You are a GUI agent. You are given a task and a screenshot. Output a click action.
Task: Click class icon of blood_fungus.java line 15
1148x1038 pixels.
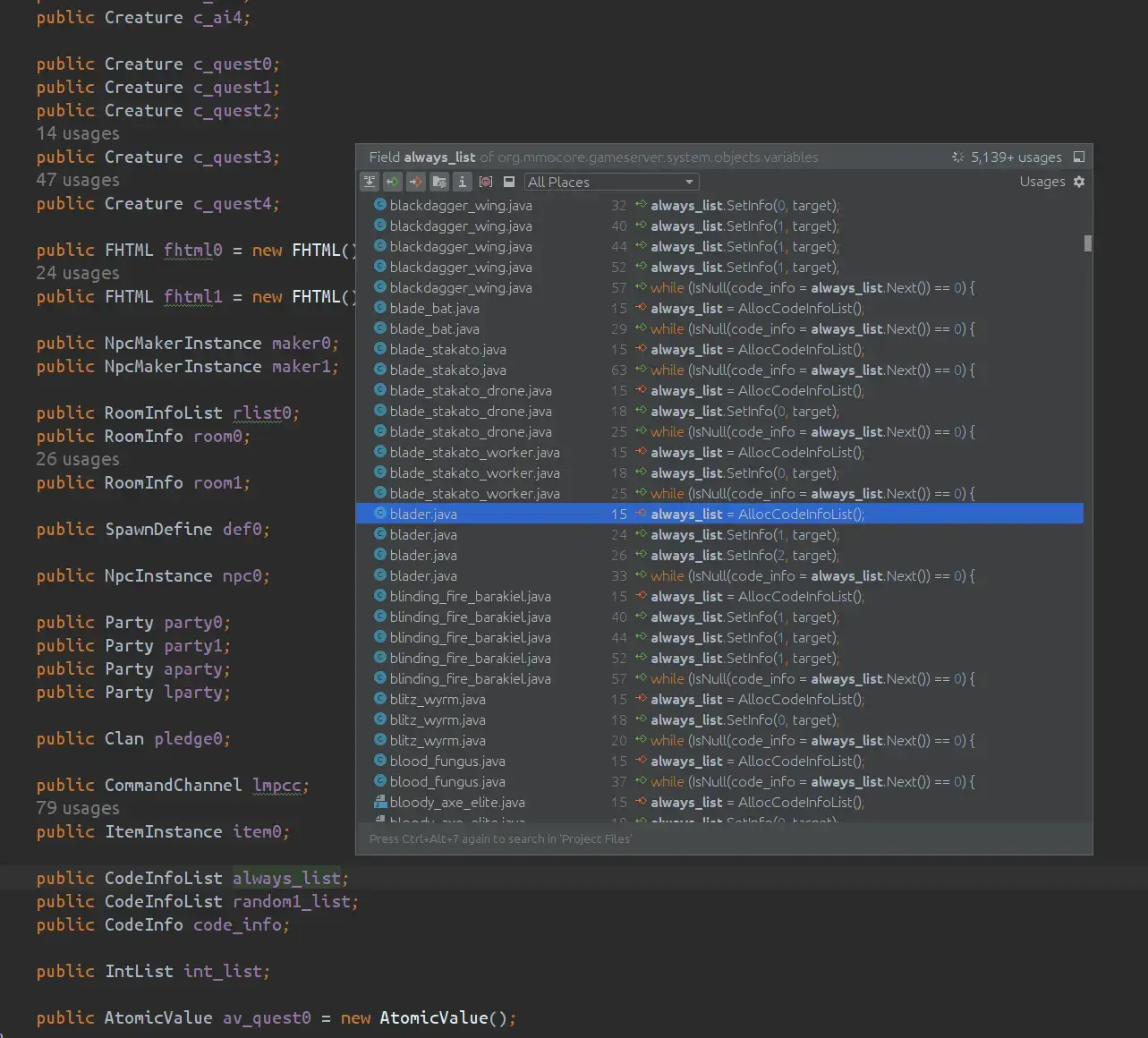[380, 760]
